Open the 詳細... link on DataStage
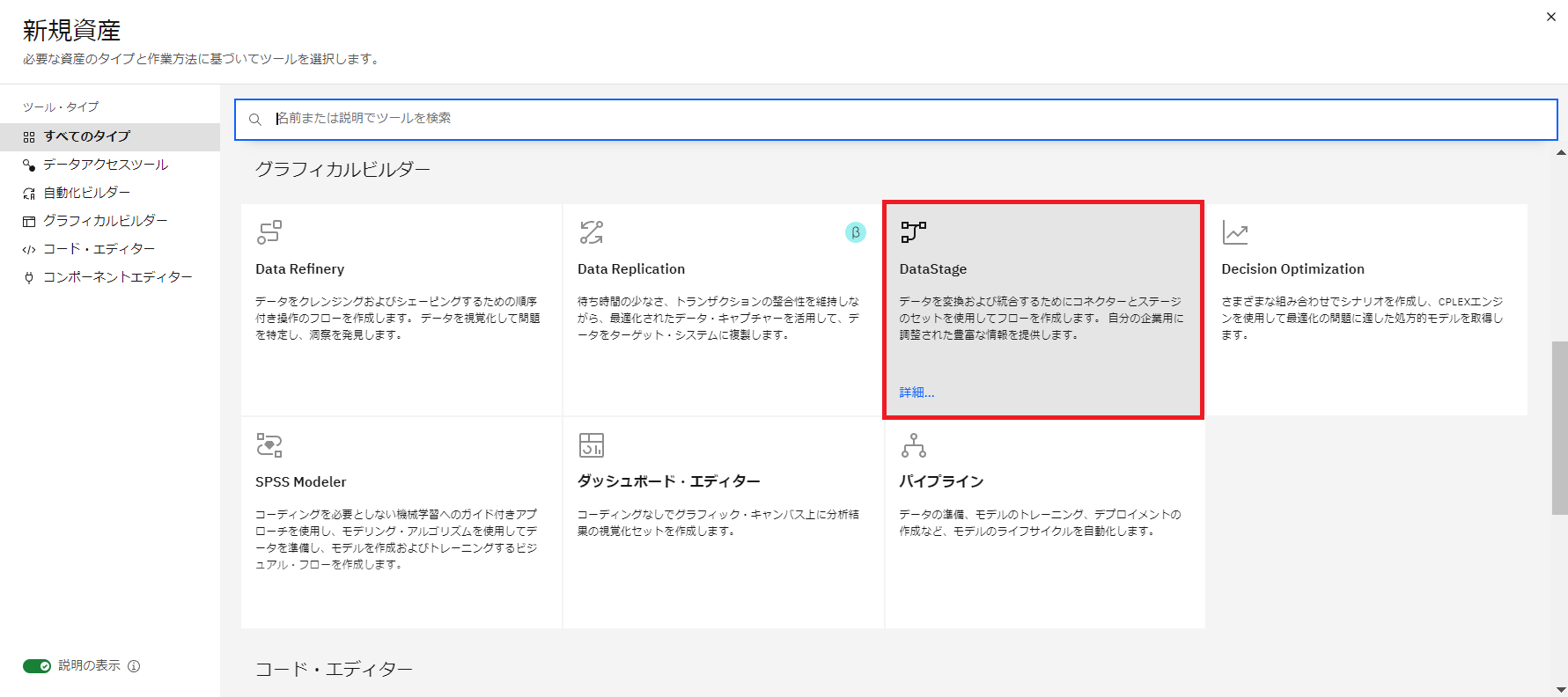The image size is (1568, 697). click(x=917, y=393)
